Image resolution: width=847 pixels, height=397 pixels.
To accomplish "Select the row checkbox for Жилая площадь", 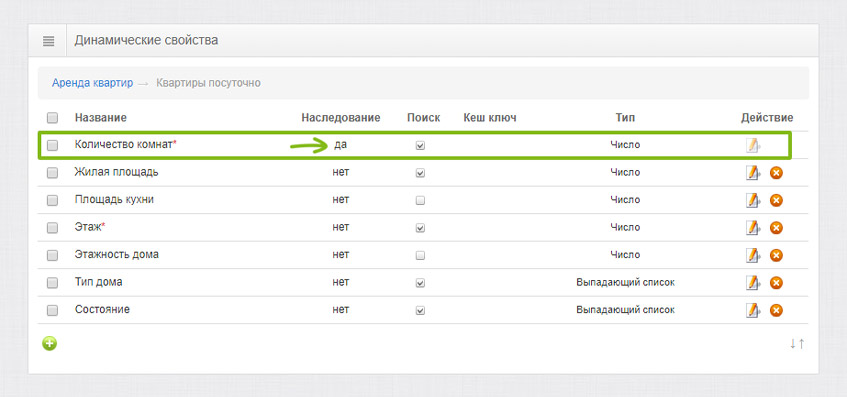I will click(x=52, y=173).
